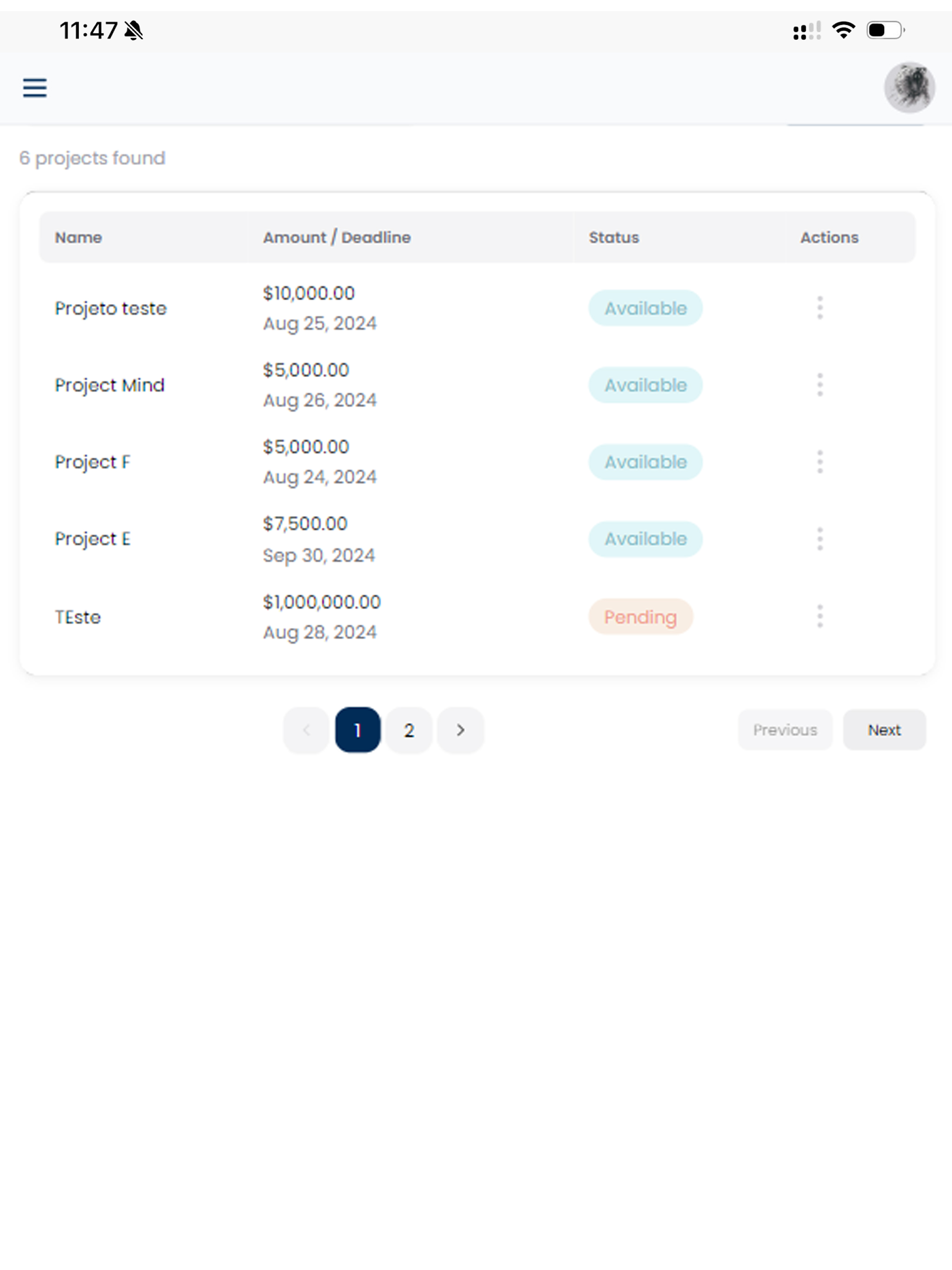Select the Projeto teste project name
This screenshot has height=1270, width=952.
pos(111,309)
